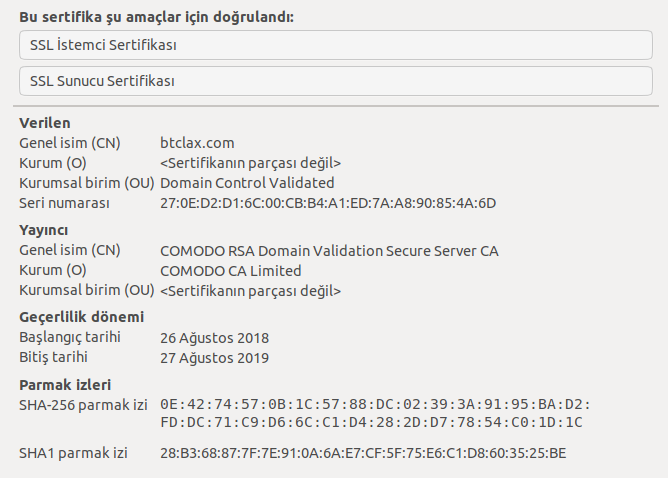Viewport: 668px width, 478px height.
Task: Click the Geçerlilik dönemi heading
Action: pyautogui.click(x=82, y=317)
